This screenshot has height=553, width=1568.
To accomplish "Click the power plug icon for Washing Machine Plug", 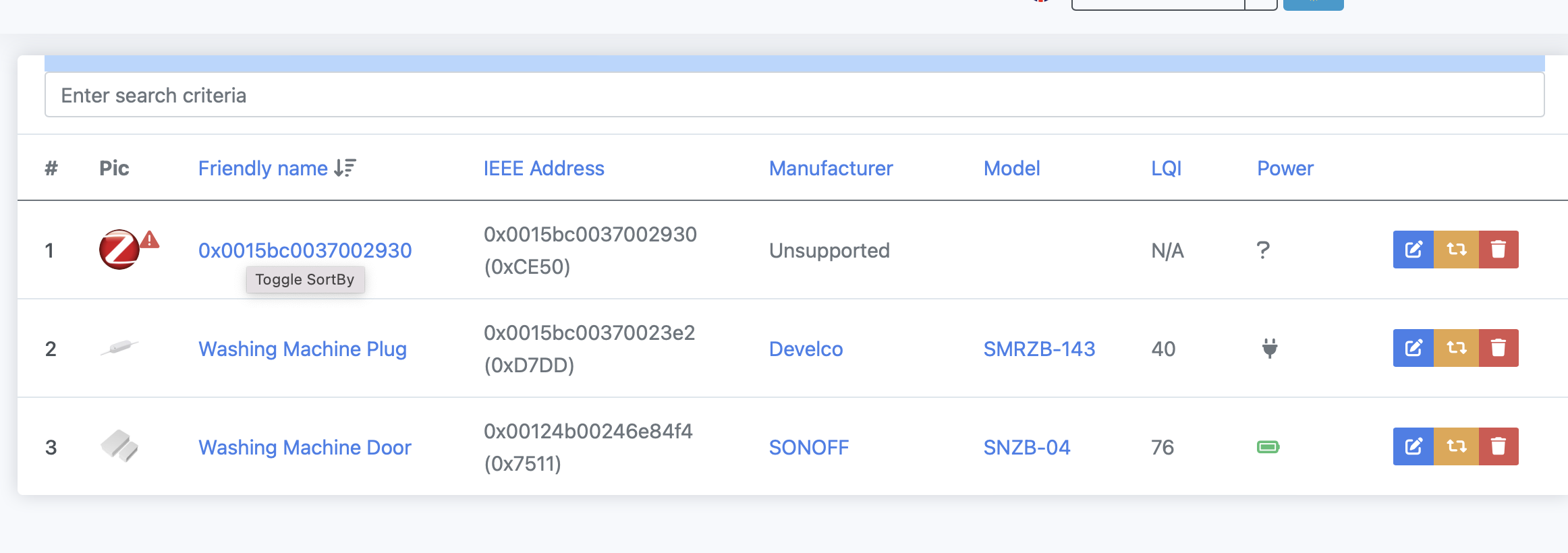I will point(1268,348).
